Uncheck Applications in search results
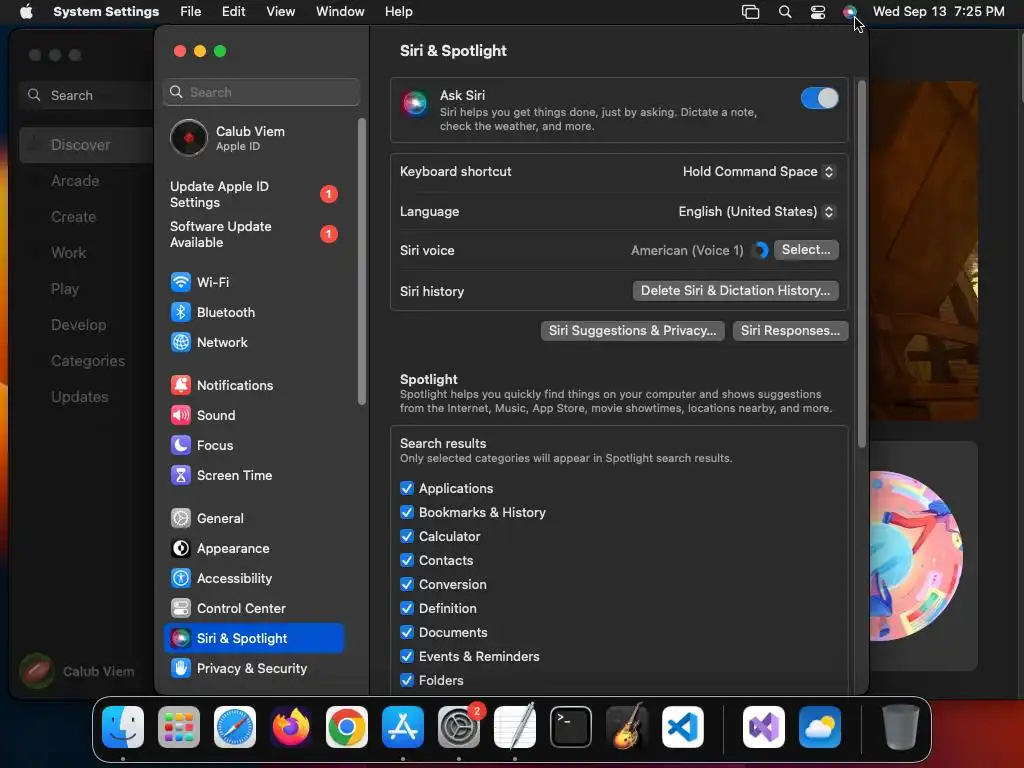 tap(407, 488)
